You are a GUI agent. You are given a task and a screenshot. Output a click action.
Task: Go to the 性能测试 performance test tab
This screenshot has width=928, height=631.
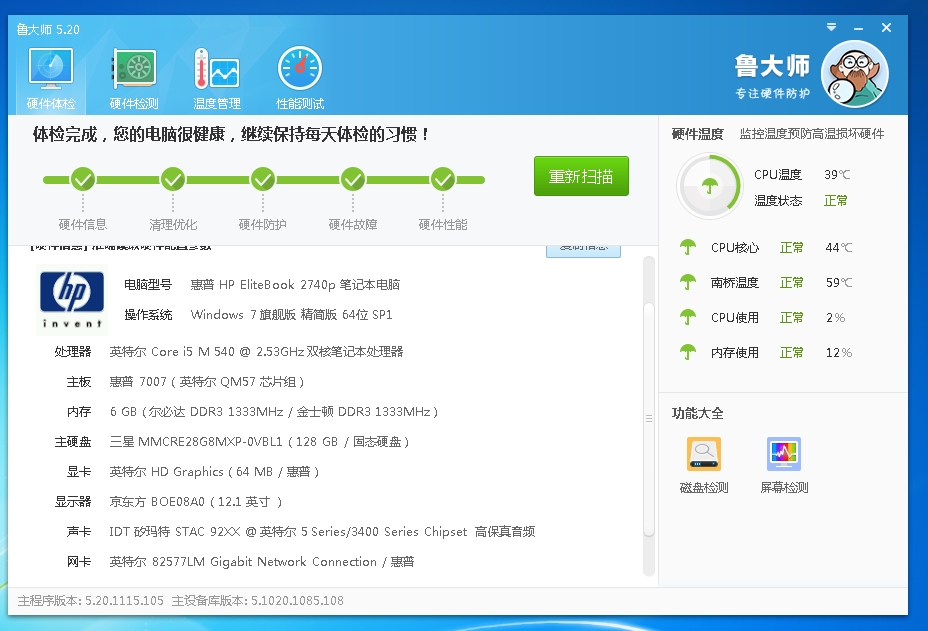tap(299, 79)
